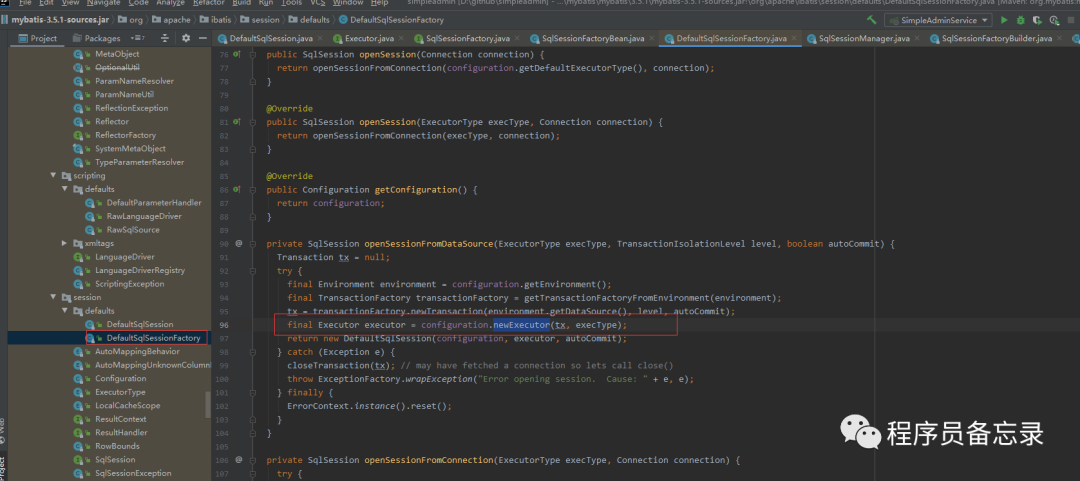
Task: Select the Project view tab
Action: click(x=37, y=38)
